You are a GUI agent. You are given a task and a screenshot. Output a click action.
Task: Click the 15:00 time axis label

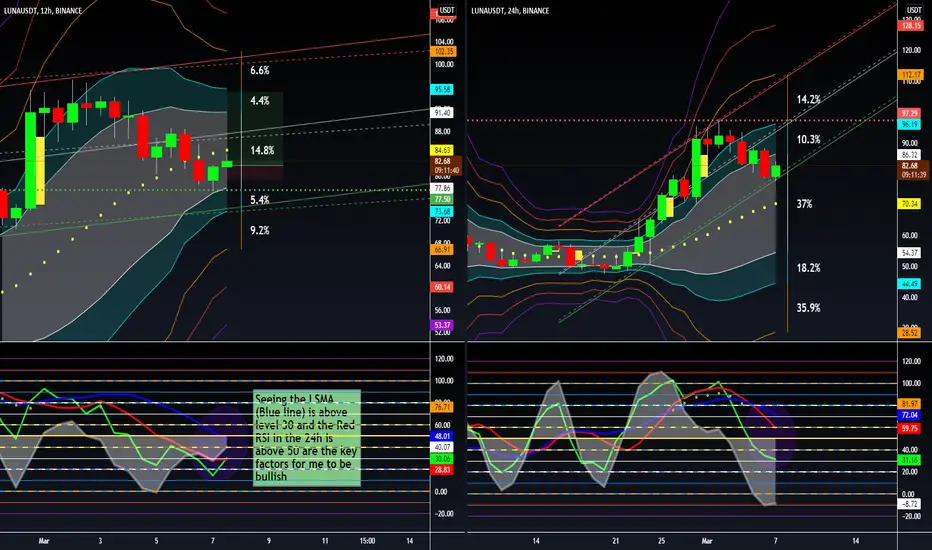[367, 541]
